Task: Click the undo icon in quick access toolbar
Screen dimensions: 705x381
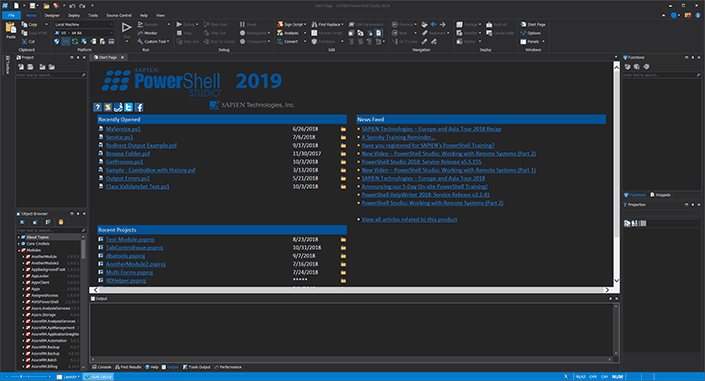Action: [72, 6]
